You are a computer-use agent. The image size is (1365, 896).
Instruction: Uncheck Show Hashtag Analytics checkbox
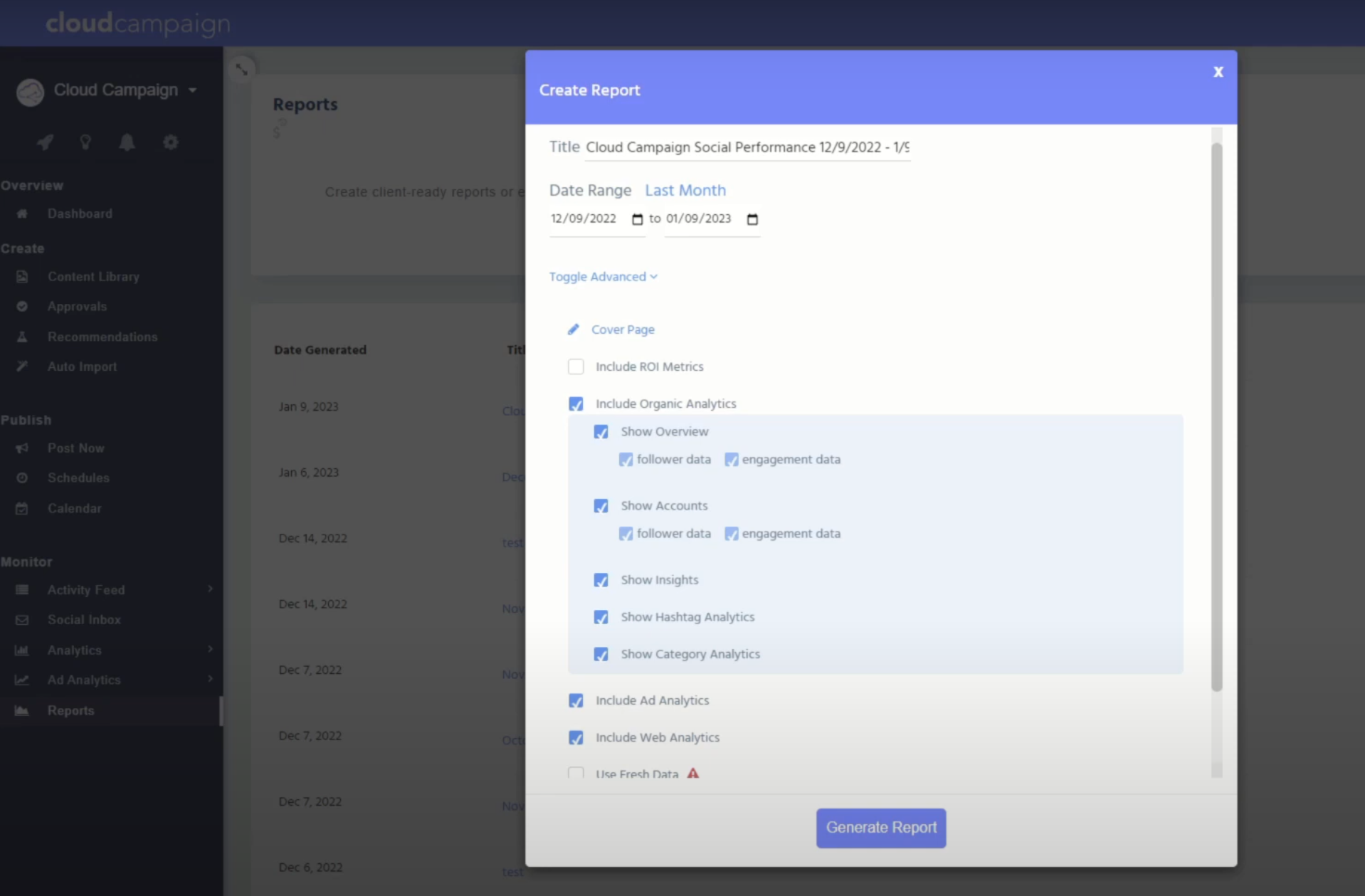[601, 617]
